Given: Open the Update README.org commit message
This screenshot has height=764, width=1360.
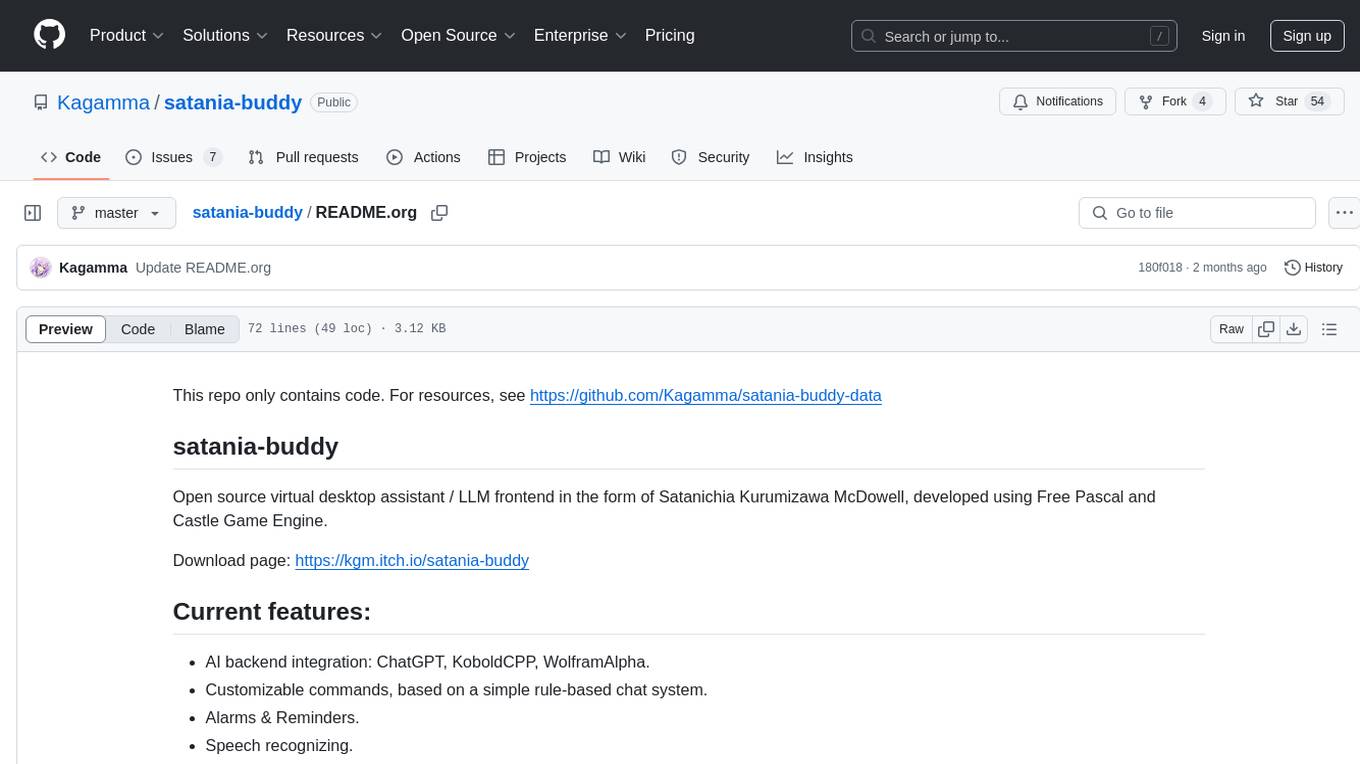Looking at the screenshot, I should pyautogui.click(x=203, y=268).
